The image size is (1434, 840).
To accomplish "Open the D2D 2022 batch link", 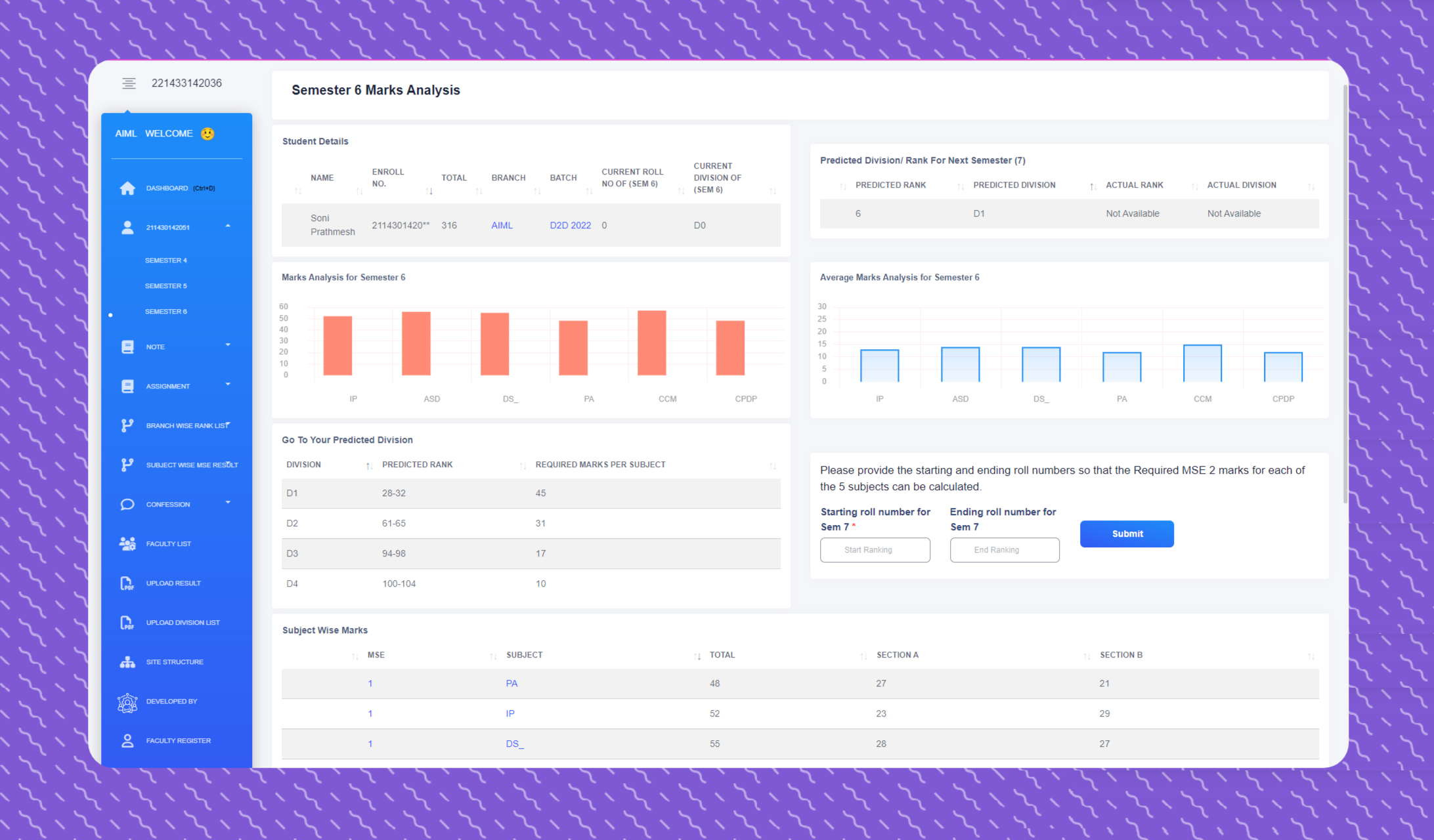I will [570, 225].
